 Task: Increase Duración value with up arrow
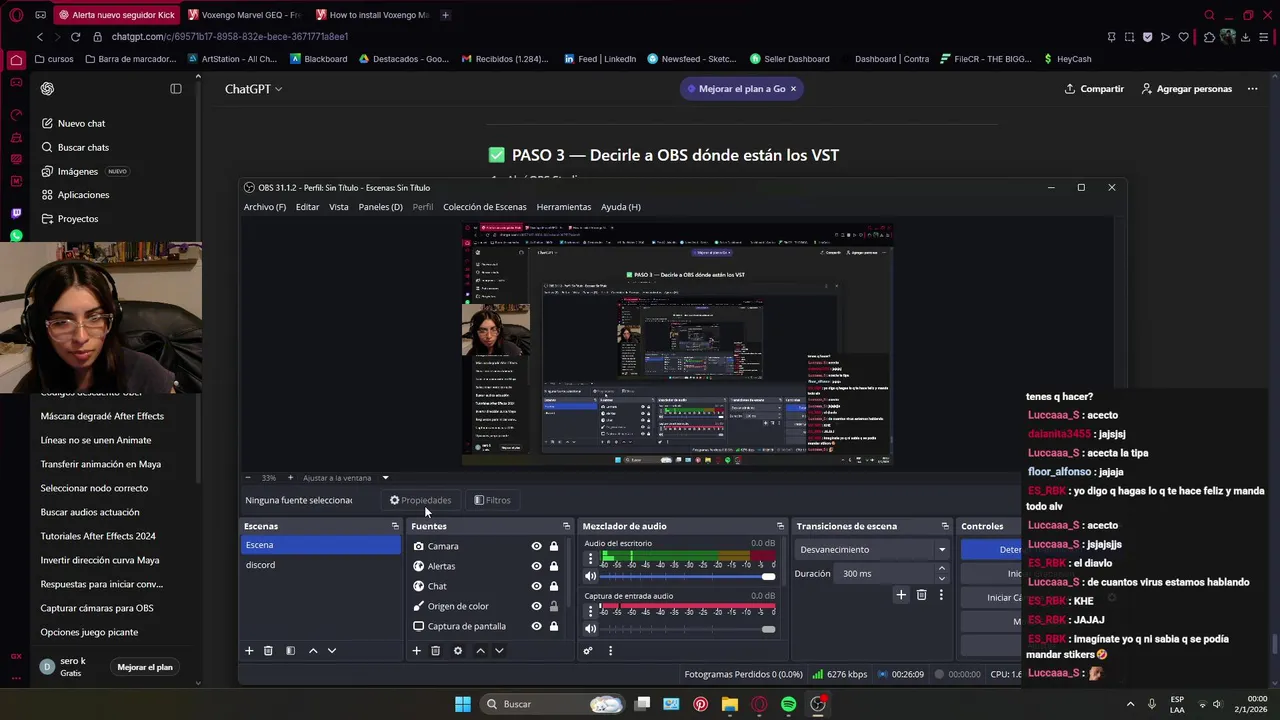tap(941, 569)
